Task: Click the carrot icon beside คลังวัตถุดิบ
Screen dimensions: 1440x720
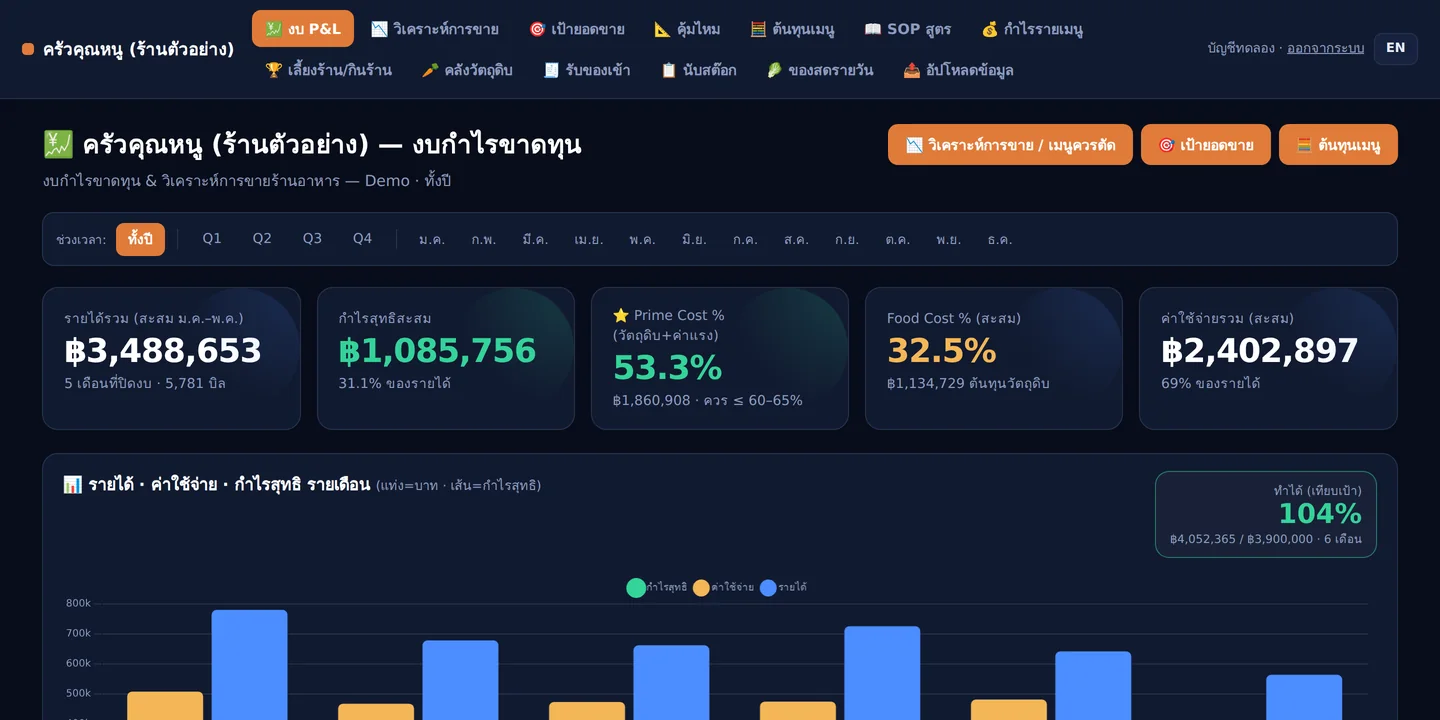Action: [x=430, y=70]
